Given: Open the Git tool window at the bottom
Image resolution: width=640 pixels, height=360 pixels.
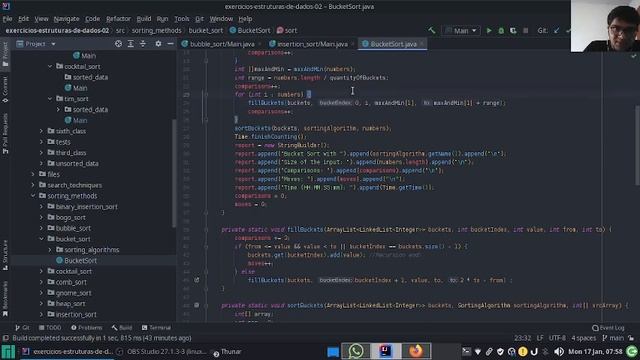Looking at the screenshot, I should tap(22, 327).
